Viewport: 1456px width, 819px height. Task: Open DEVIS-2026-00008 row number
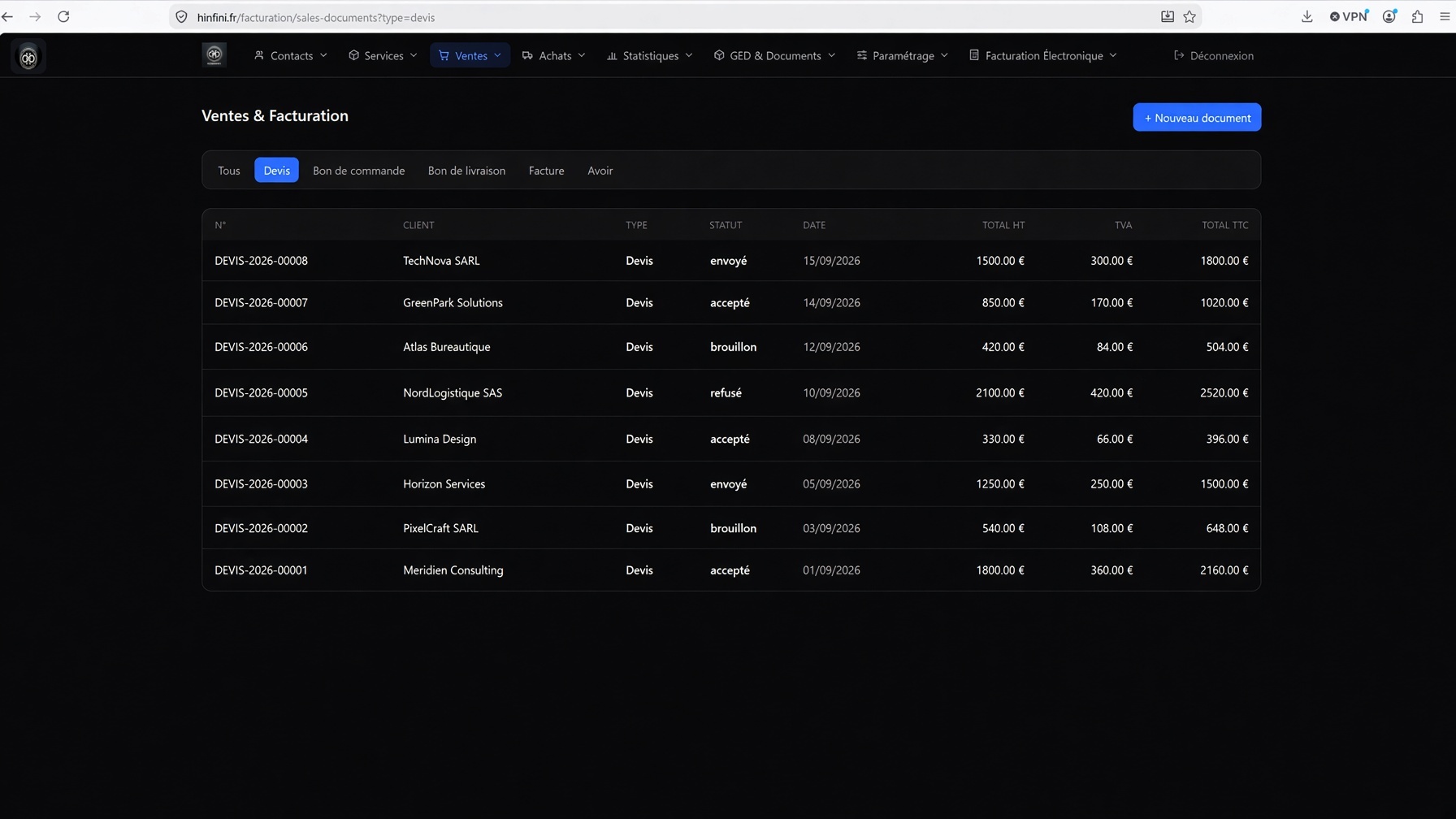[x=261, y=261]
